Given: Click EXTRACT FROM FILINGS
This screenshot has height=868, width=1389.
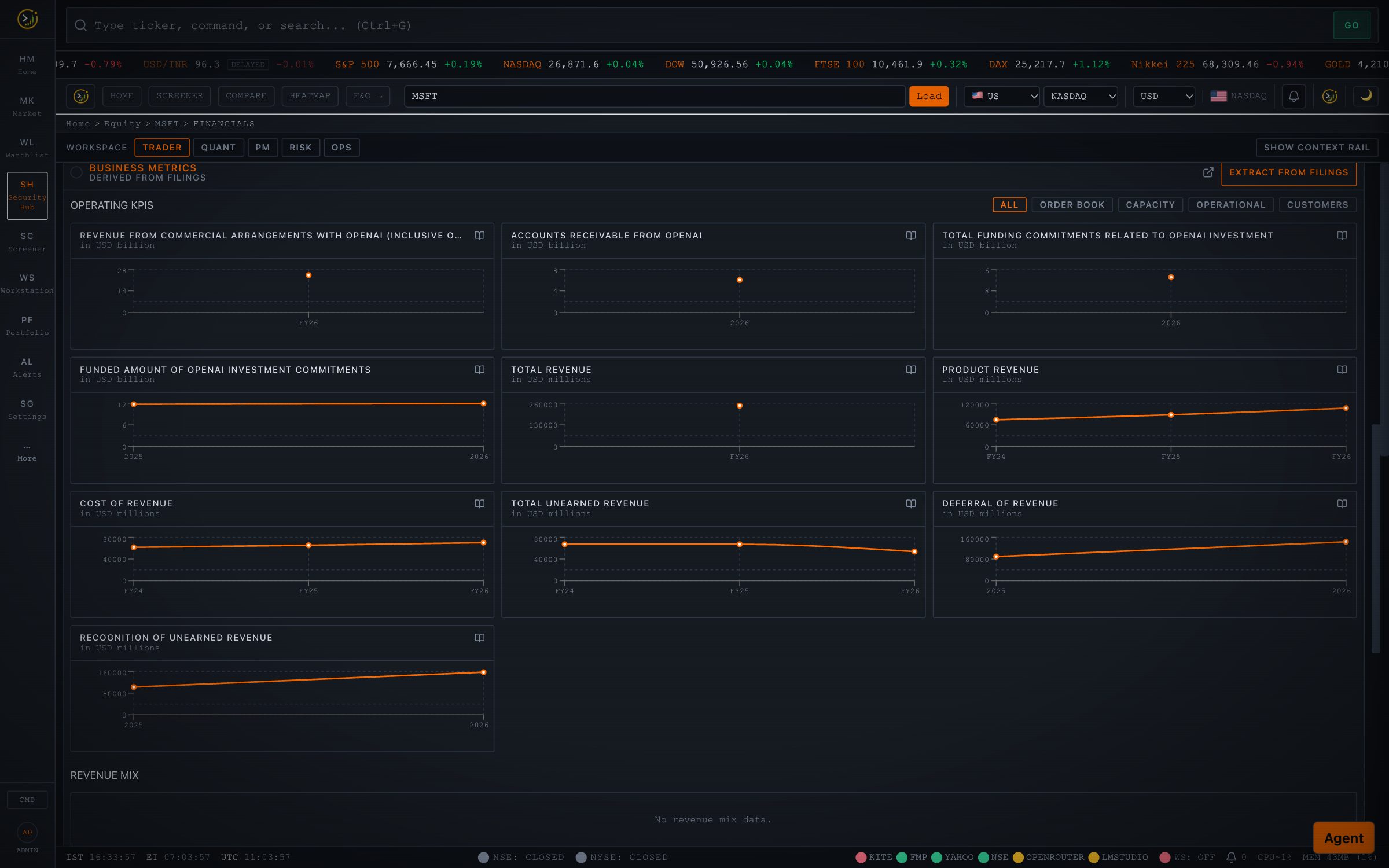Looking at the screenshot, I should point(1289,172).
